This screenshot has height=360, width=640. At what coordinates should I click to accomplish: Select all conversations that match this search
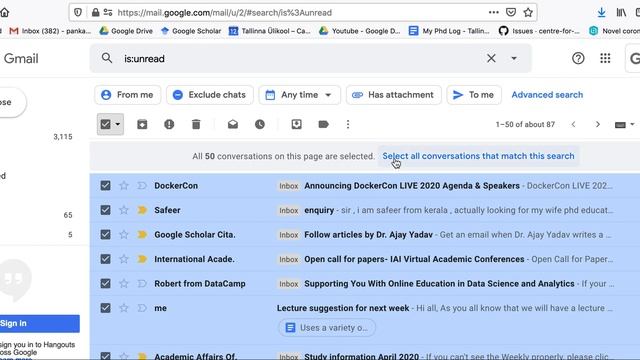click(x=478, y=156)
